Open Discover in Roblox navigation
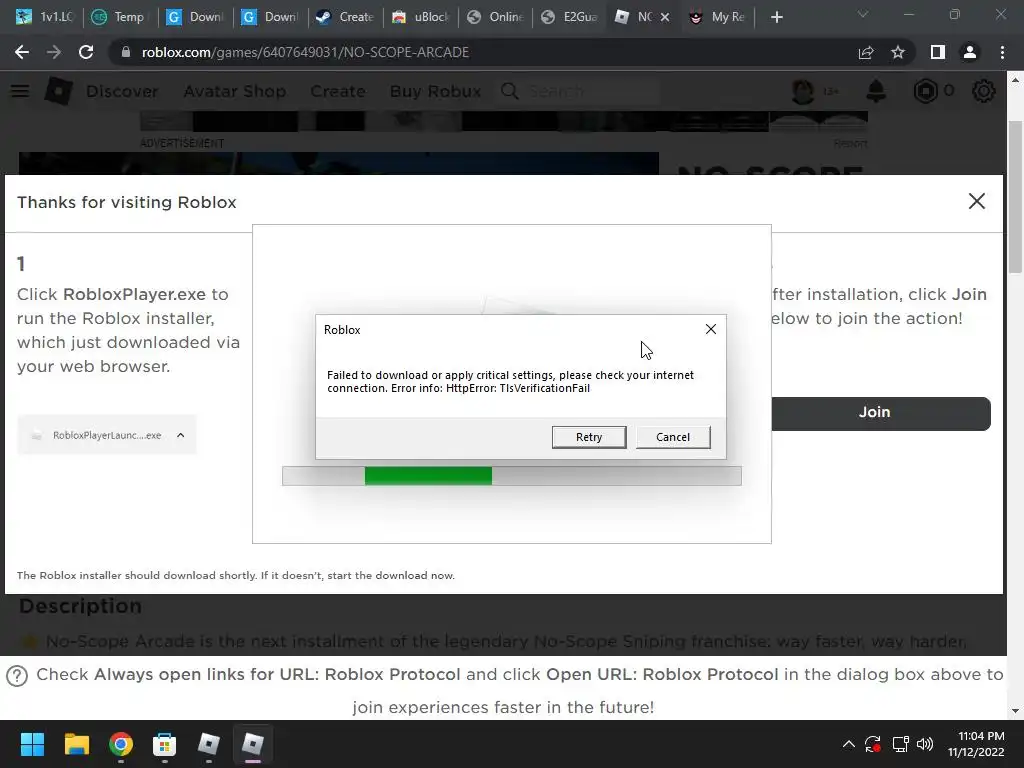1024x768 pixels. pyautogui.click(x=122, y=91)
